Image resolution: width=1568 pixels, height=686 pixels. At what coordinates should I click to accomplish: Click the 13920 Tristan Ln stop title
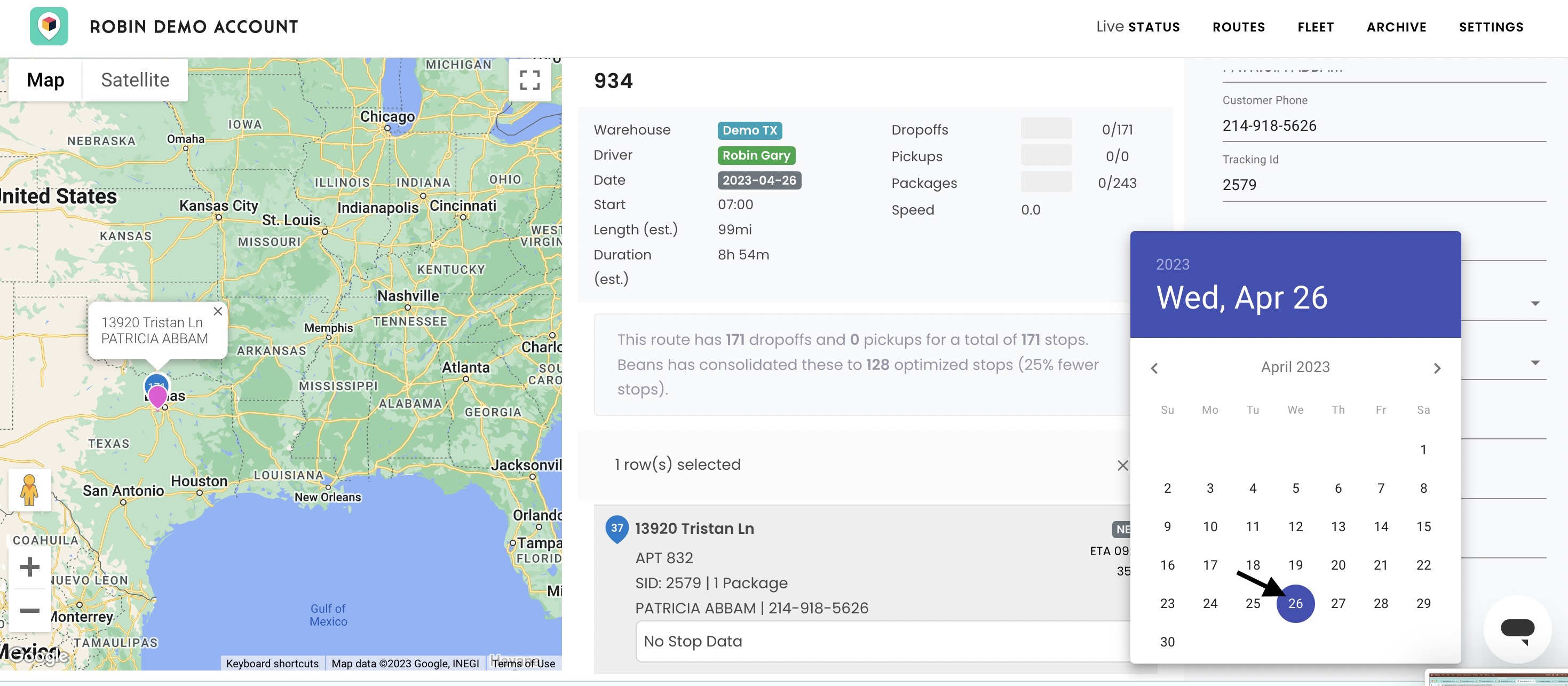pos(694,529)
